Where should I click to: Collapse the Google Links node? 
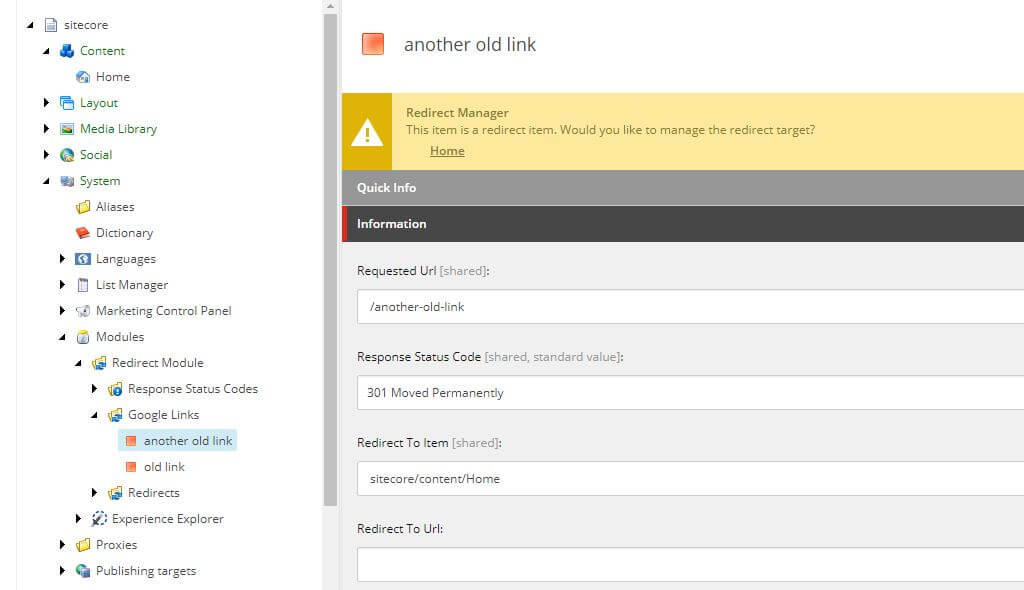[x=94, y=415]
